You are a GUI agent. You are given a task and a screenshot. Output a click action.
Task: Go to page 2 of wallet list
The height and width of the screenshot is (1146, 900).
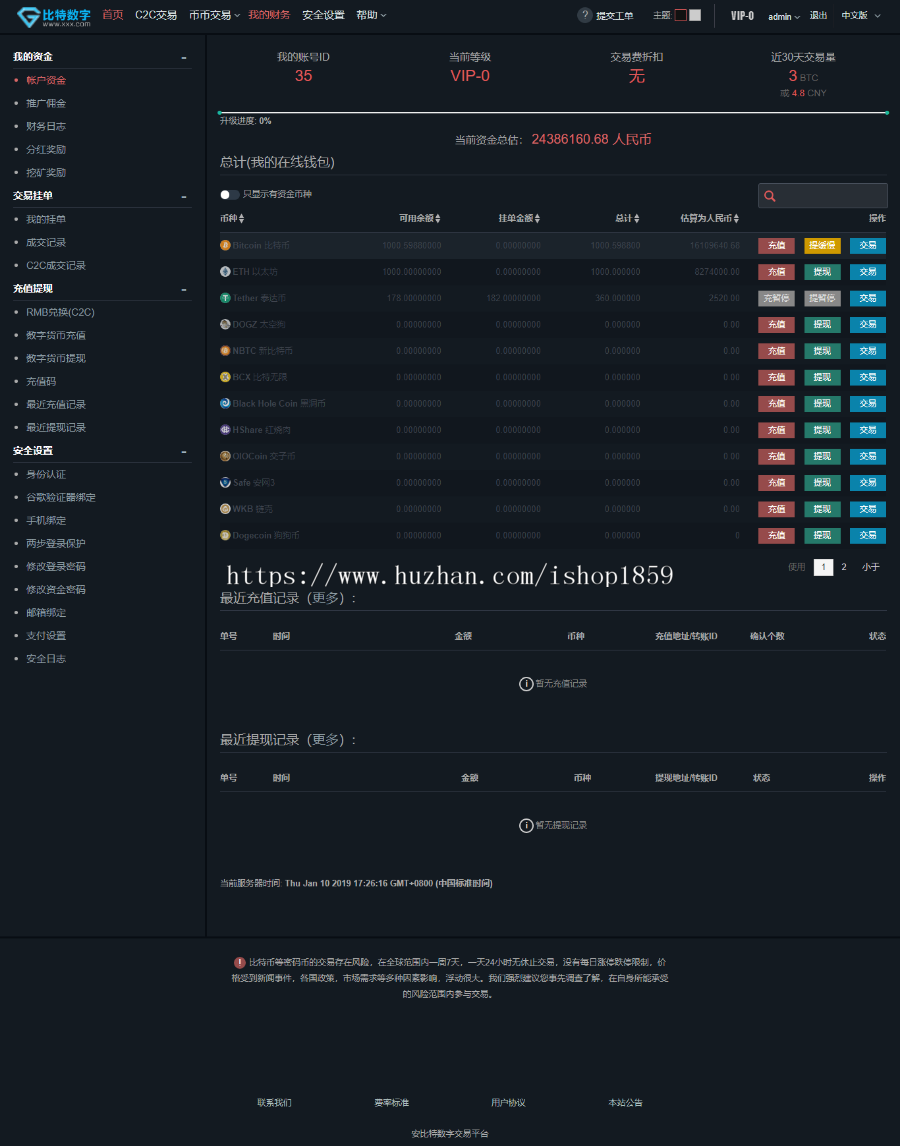pyautogui.click(x=844, y=567)
